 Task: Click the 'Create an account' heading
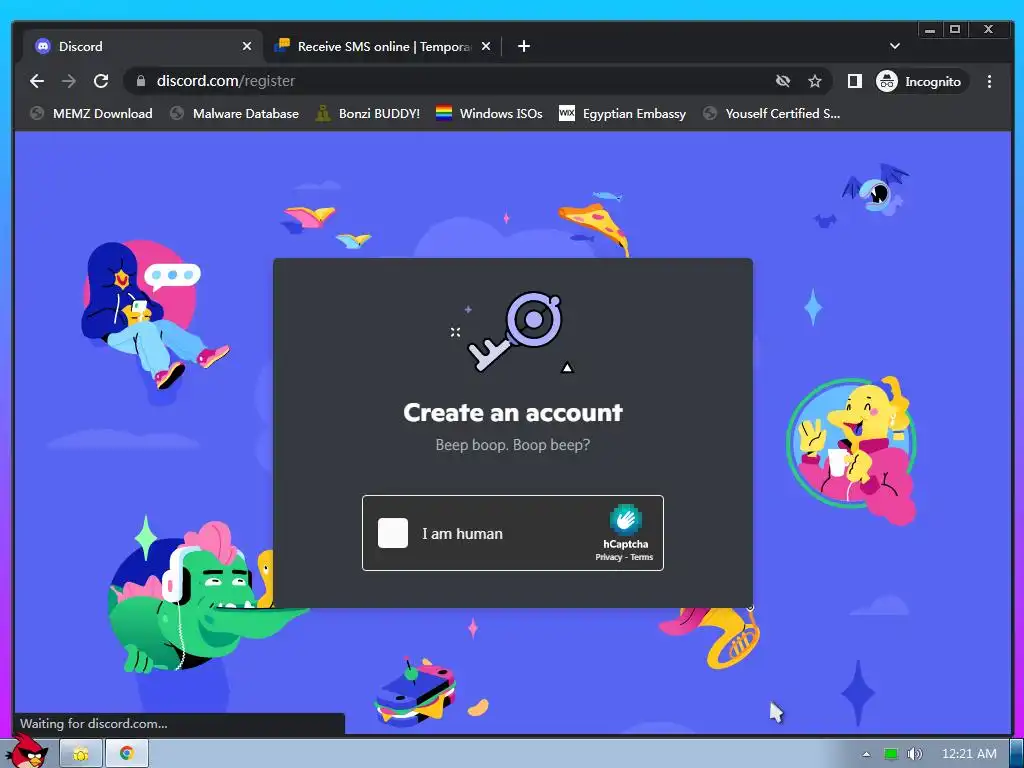click(513, 413)
